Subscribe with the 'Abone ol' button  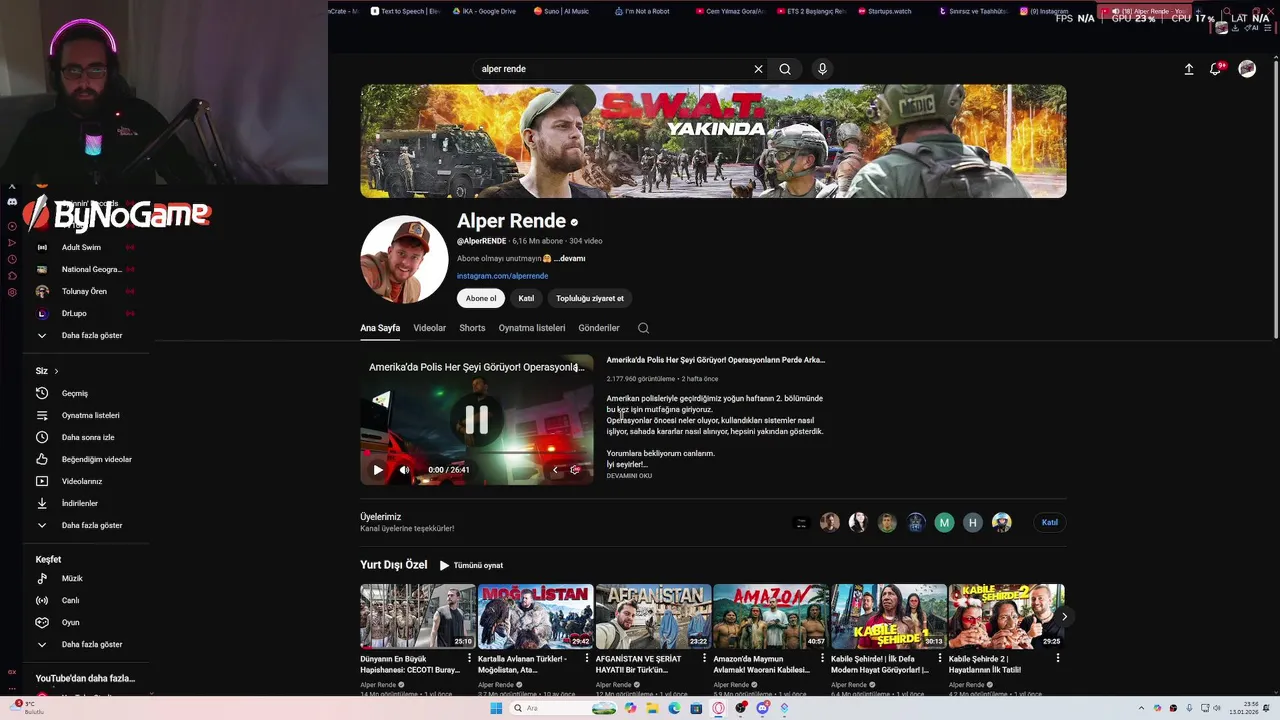point(480,298)
